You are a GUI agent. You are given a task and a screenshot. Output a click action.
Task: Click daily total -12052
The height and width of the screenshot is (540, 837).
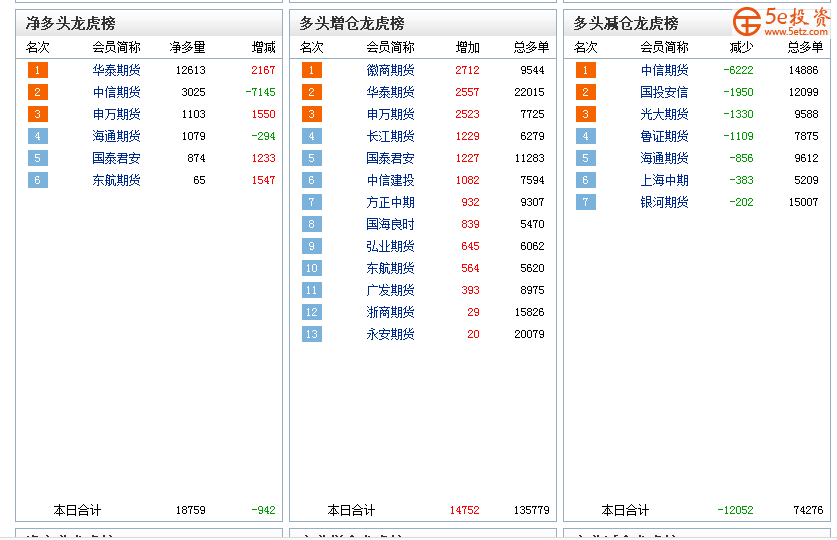pyautogui.click(x=736, y=510)
